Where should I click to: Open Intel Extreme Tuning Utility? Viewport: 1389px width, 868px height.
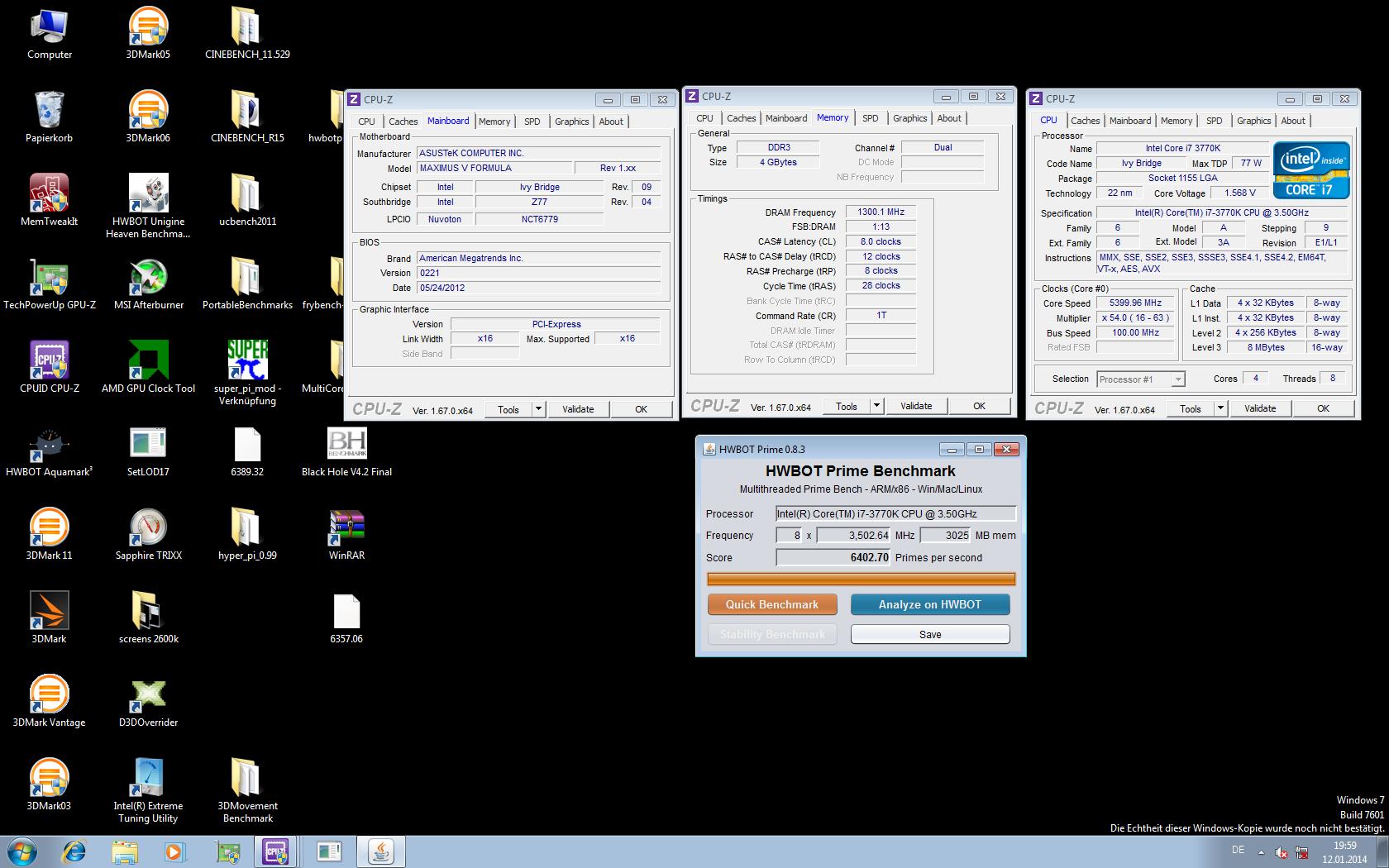pyautogui.click(x=149, y=791)
